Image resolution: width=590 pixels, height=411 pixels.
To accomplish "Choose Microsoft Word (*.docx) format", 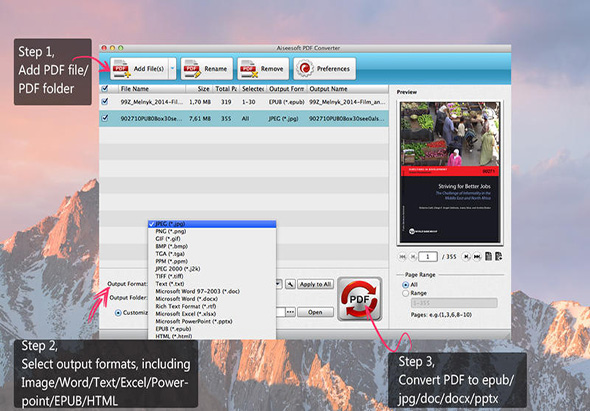I will [x=212, y=299].
